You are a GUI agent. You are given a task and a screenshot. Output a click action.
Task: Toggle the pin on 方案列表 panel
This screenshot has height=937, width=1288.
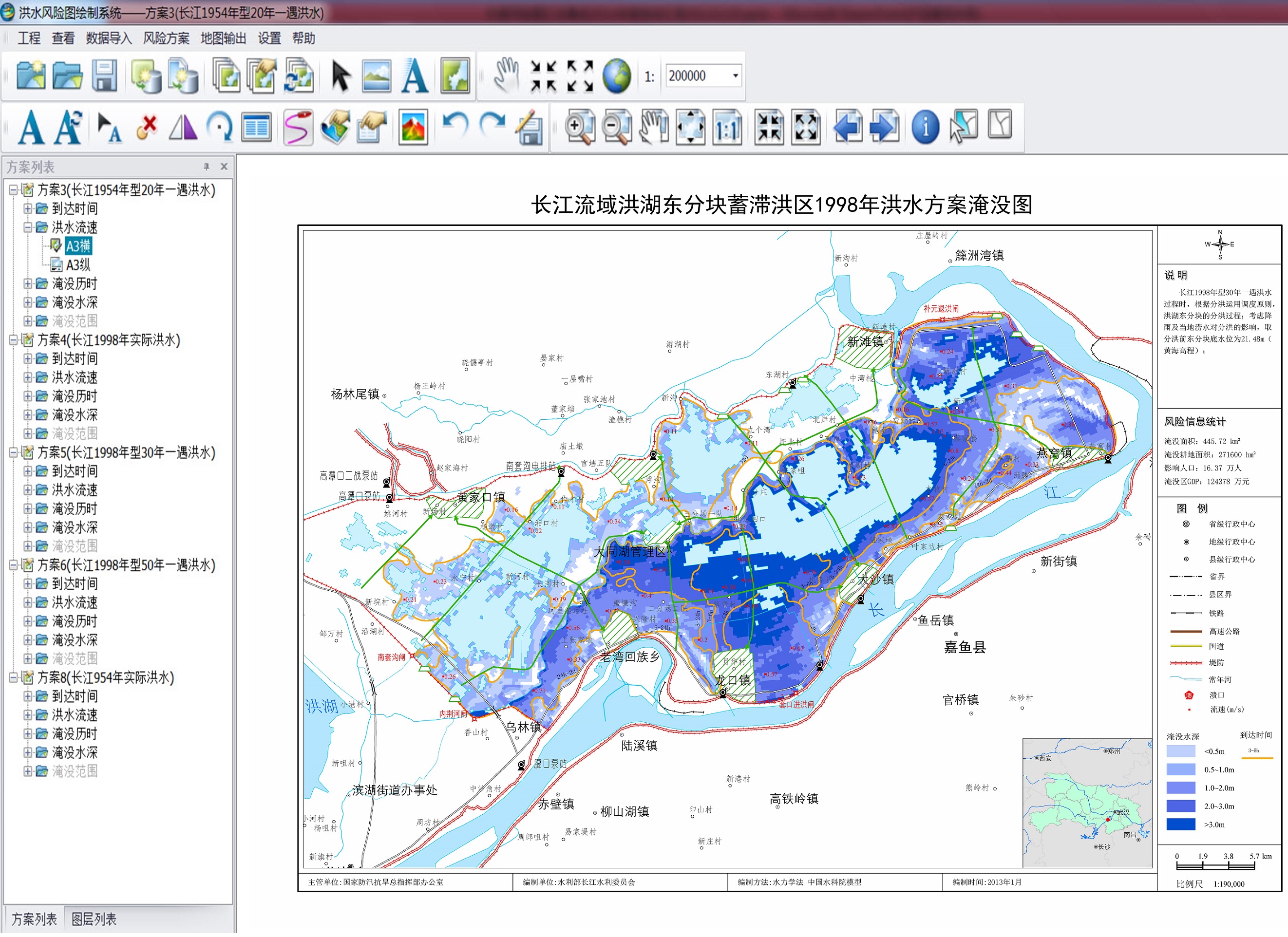pos(207,167)
